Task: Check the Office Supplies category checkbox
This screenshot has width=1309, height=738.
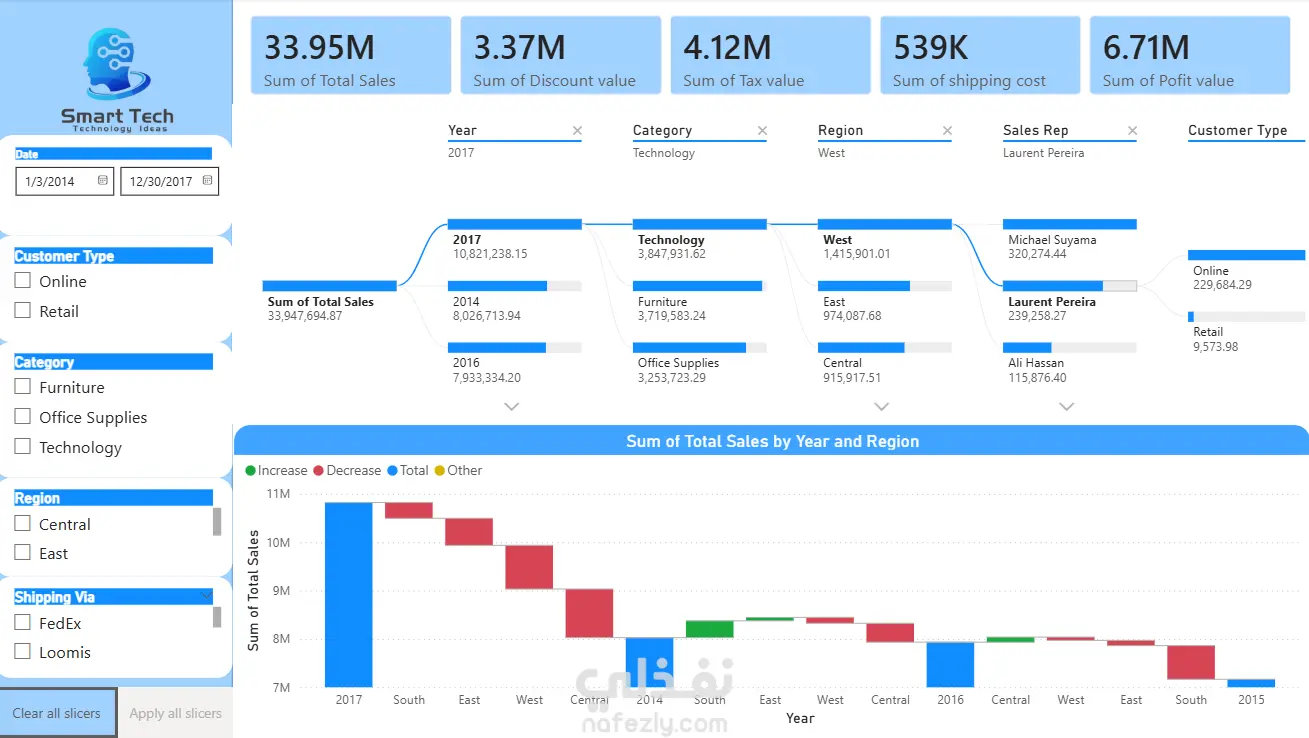Action: (x=23, y=417)
